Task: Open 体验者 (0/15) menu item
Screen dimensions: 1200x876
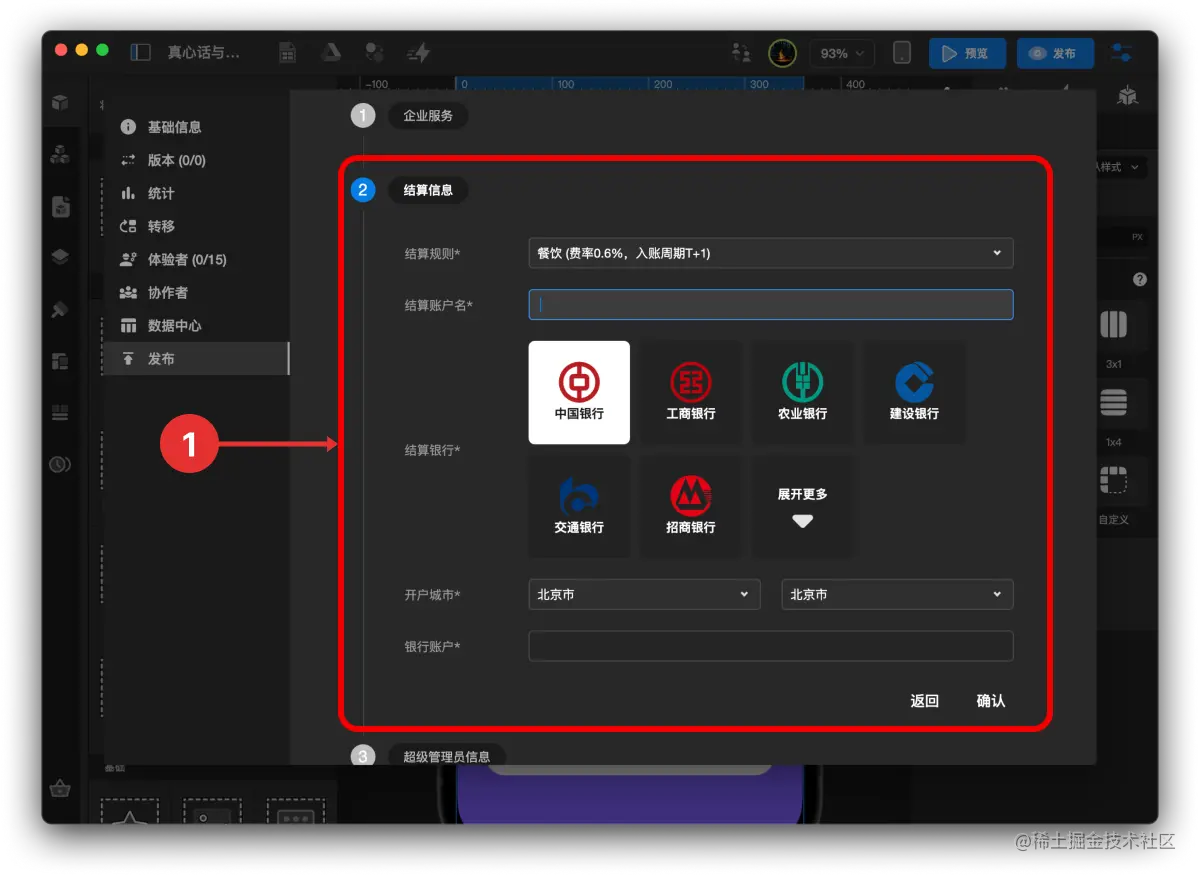Action: coord(196,259)
